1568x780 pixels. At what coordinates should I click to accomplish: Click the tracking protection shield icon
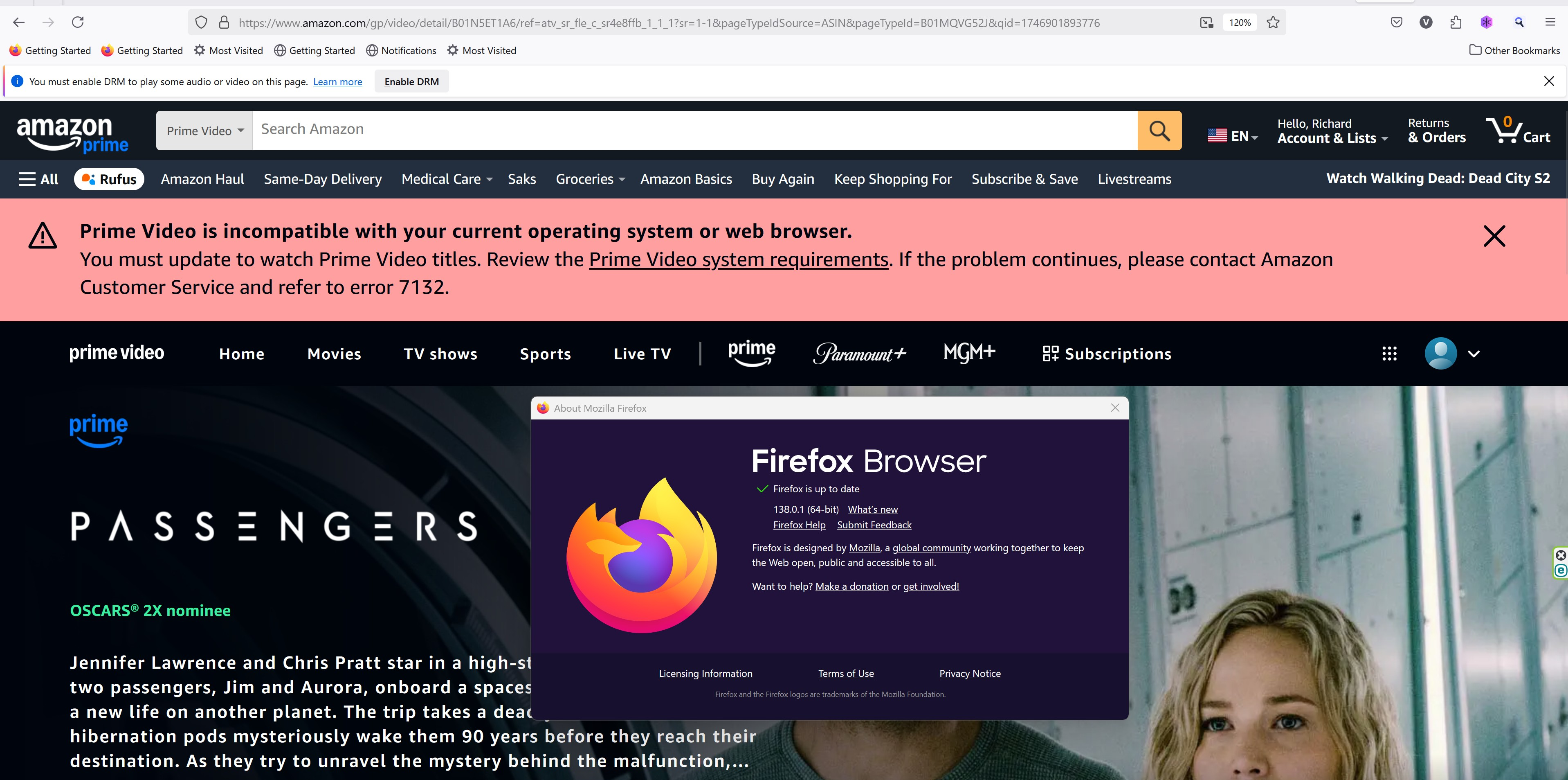(x=202, y=23)
